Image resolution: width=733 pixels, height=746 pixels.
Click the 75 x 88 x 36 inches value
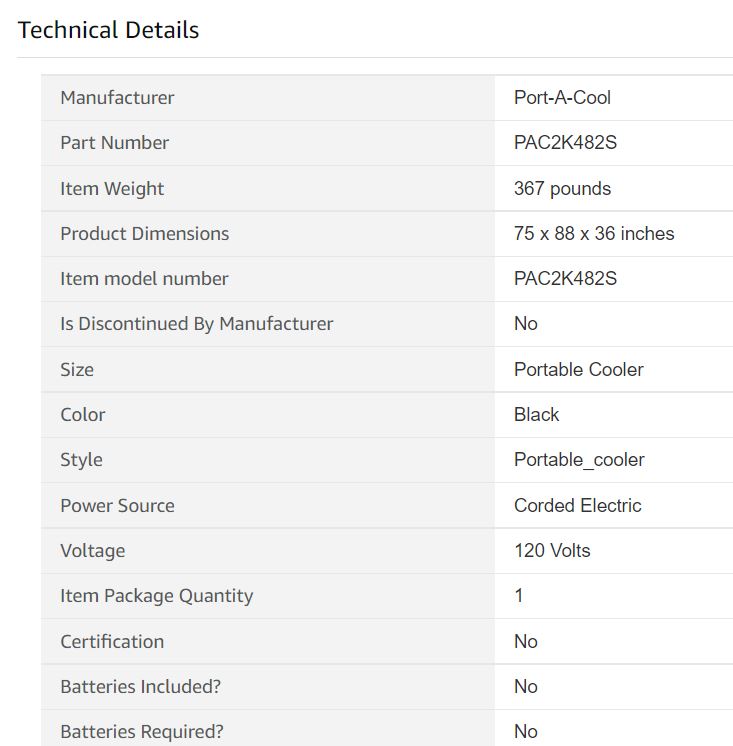(594, 234)
